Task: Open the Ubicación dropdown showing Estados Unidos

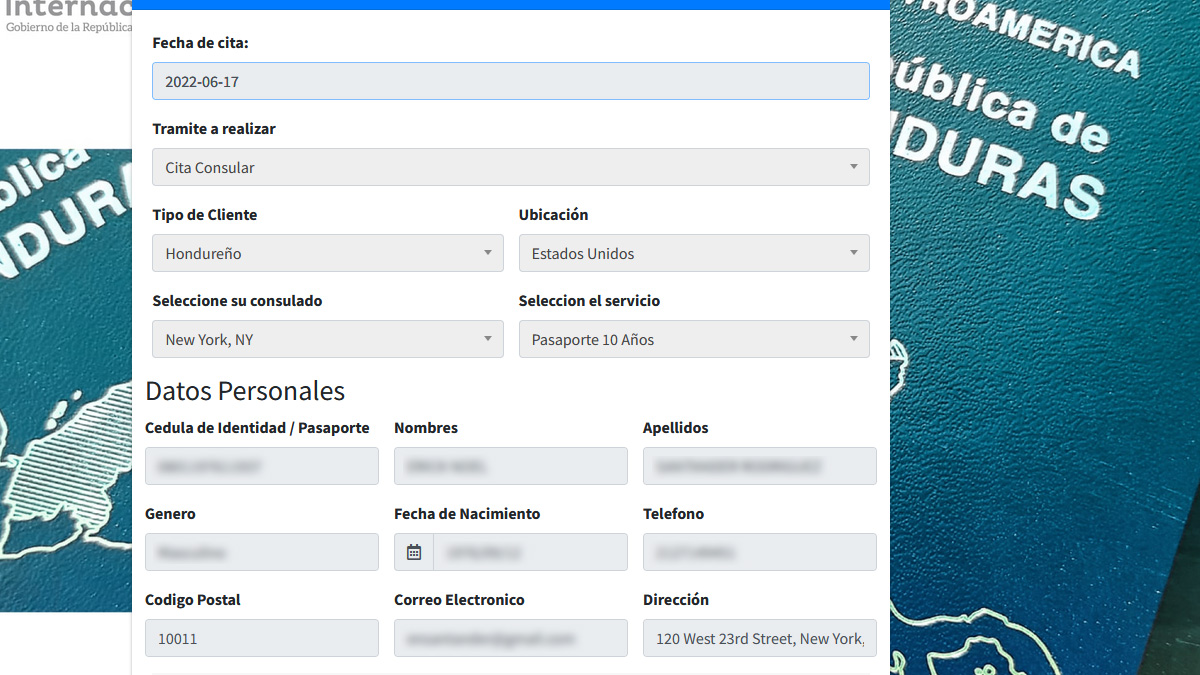Action: 693,253
